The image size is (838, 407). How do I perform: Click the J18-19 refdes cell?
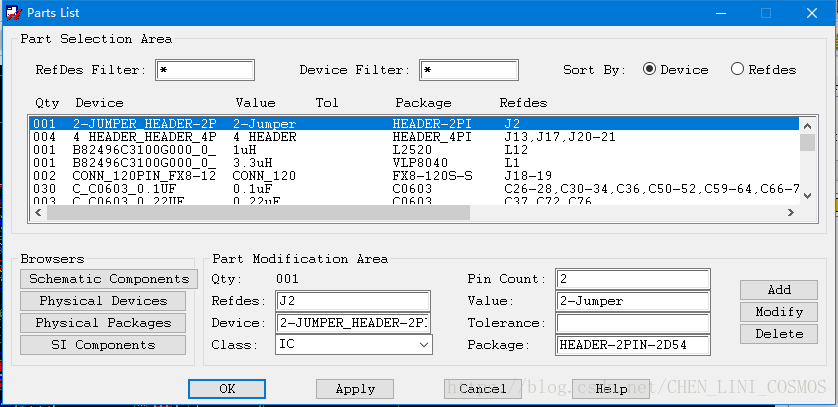click(x=528, y=175)
